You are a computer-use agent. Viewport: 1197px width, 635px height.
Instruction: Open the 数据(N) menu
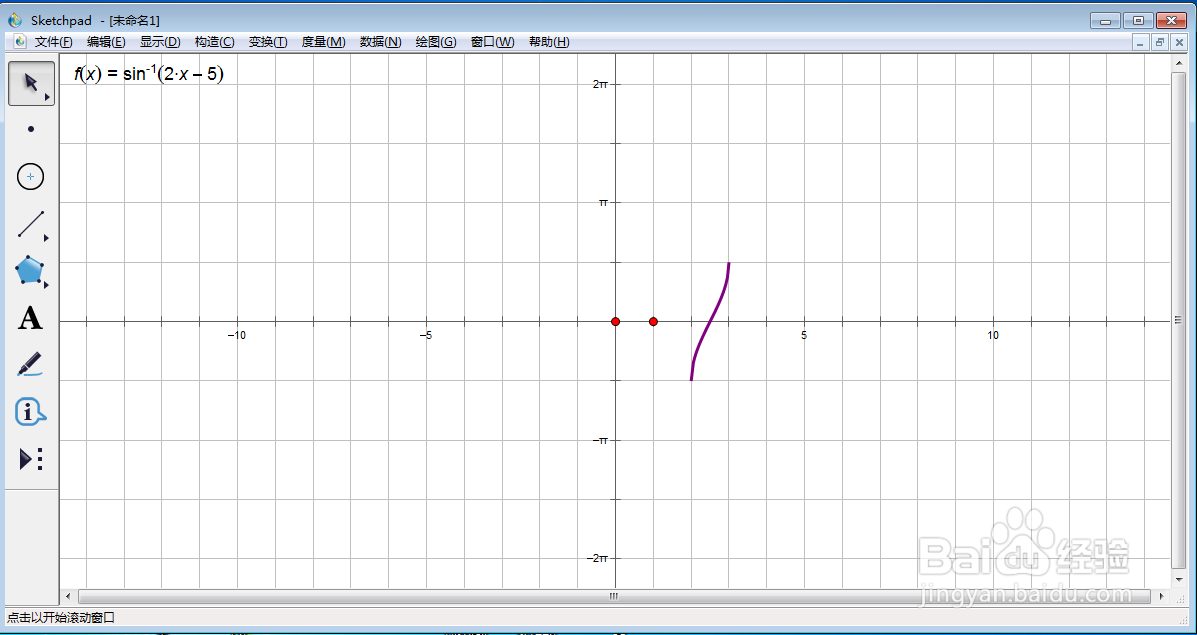pos(380,42)
